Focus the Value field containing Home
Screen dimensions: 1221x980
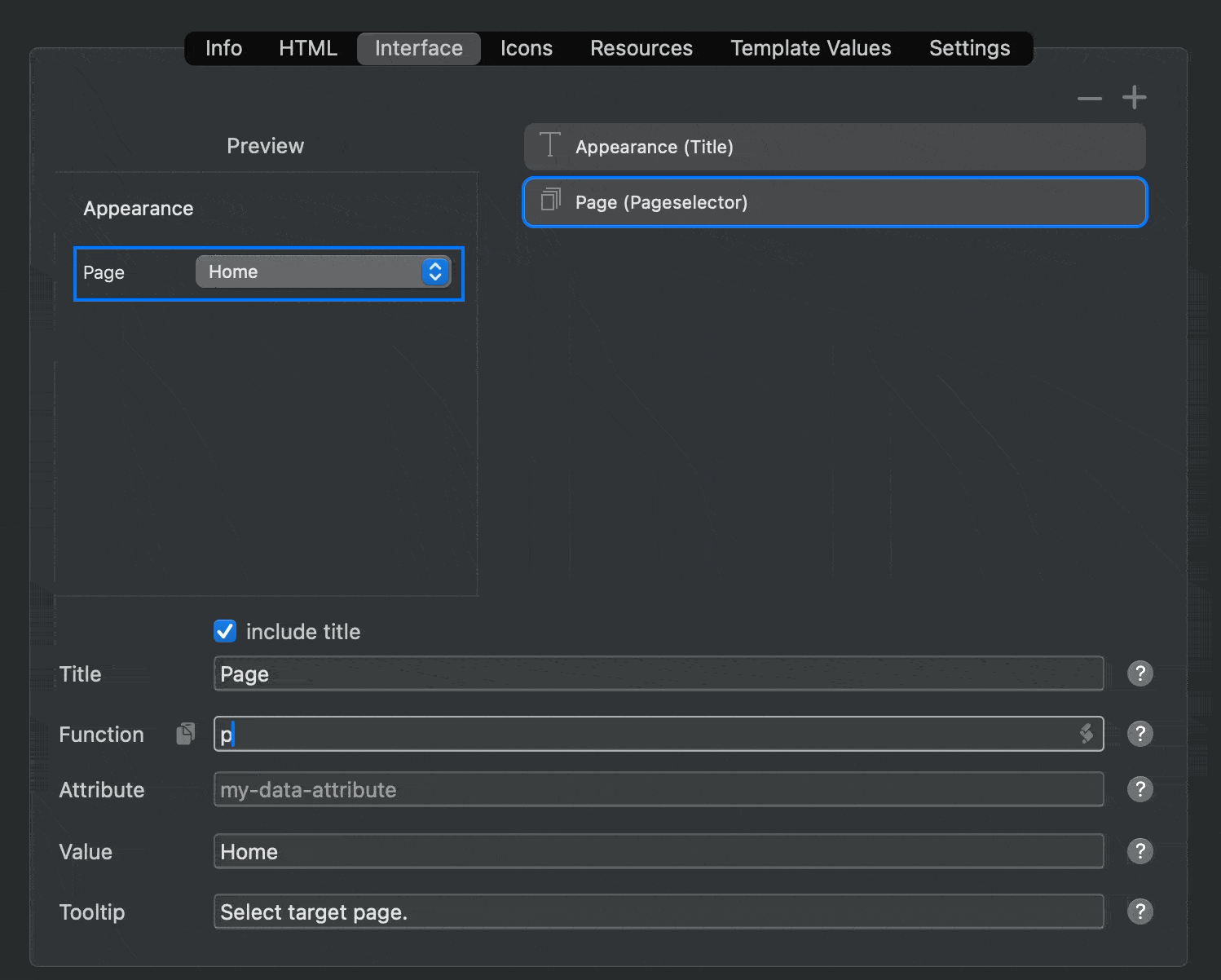click(658, 851)
